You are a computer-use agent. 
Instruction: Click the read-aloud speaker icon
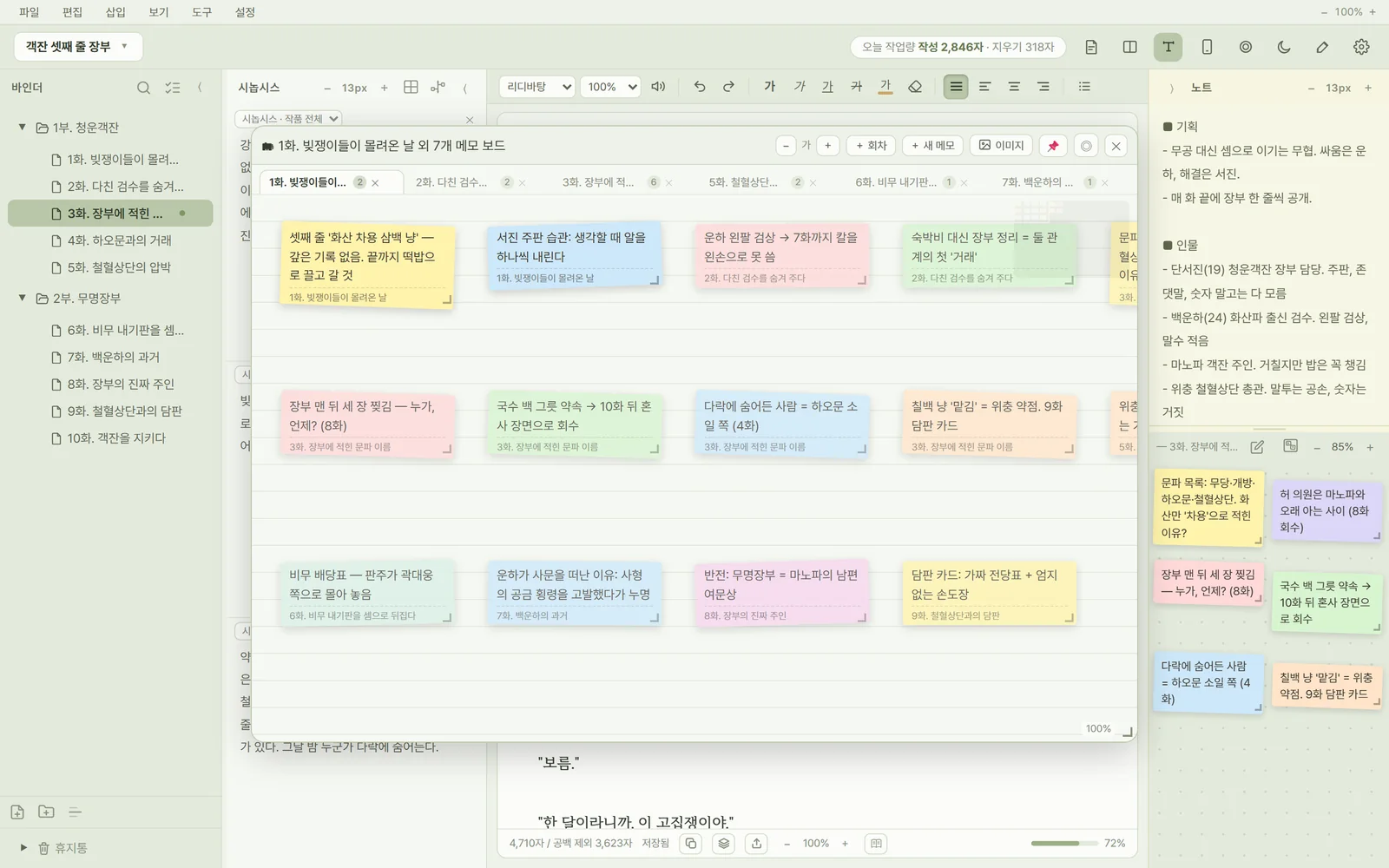coord(658,87)
